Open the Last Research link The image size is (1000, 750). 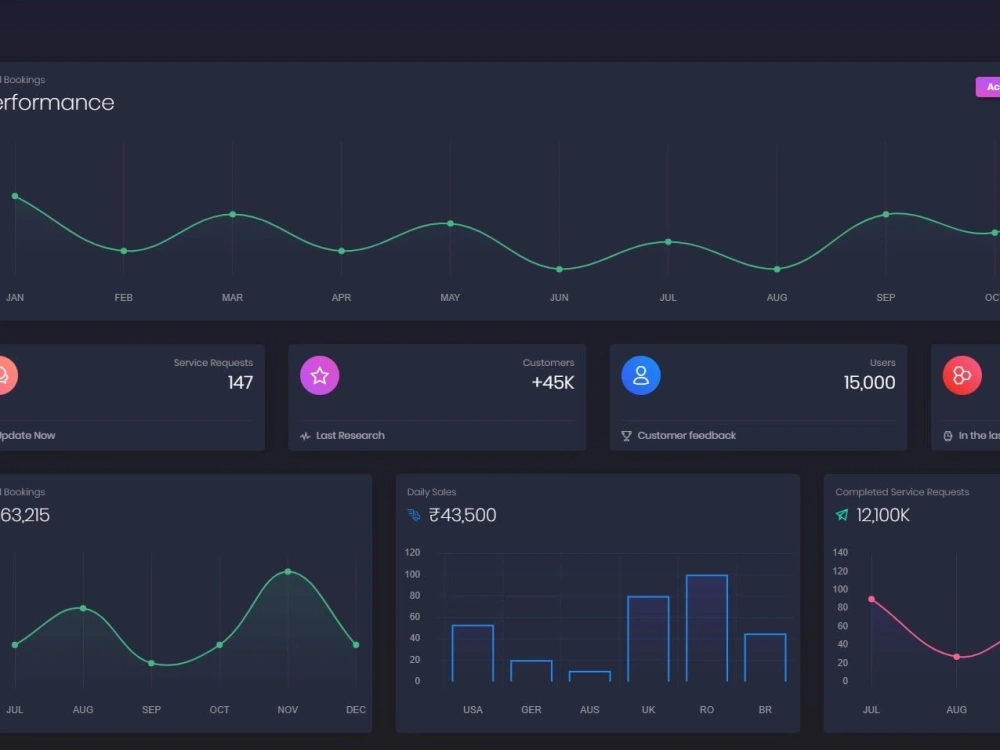point(350,436)
